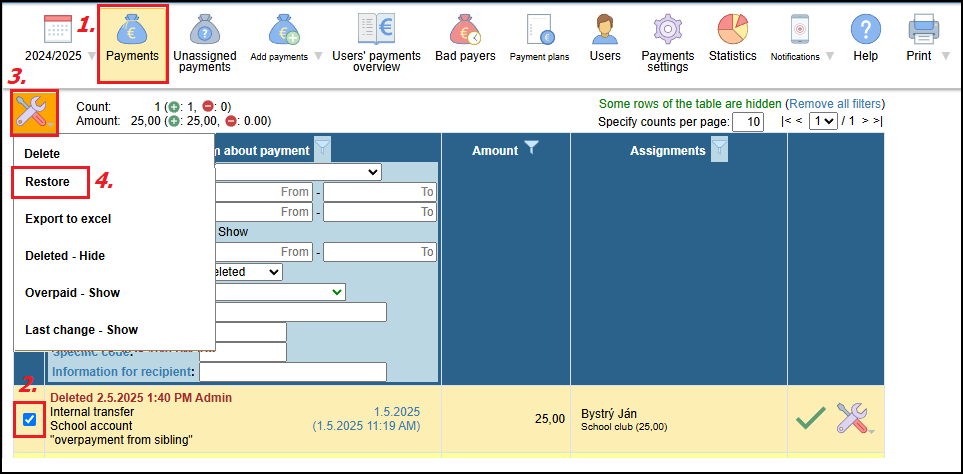Open the Help question mark icon
The image size is (963, 474).
(865, 30)
